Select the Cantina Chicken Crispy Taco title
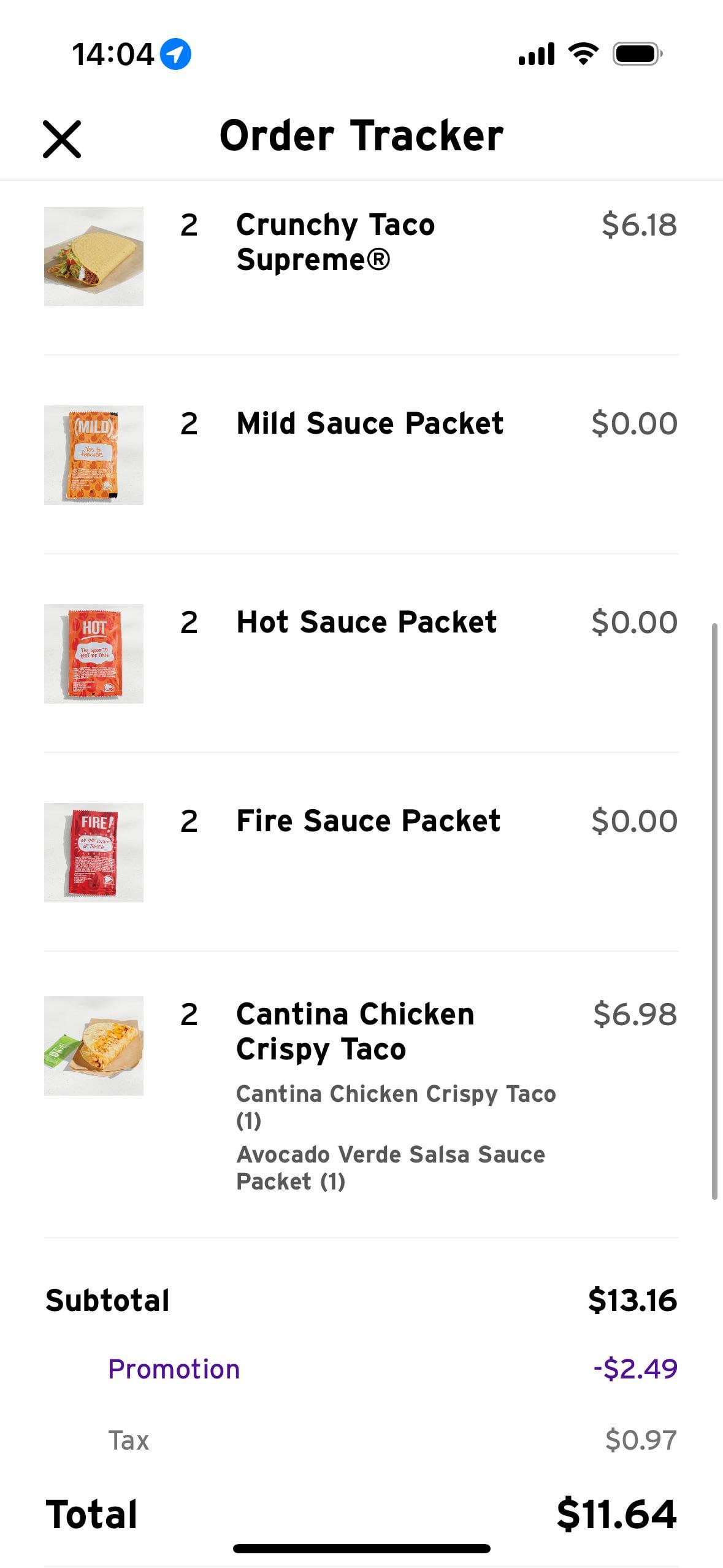 click(355, 1031)
